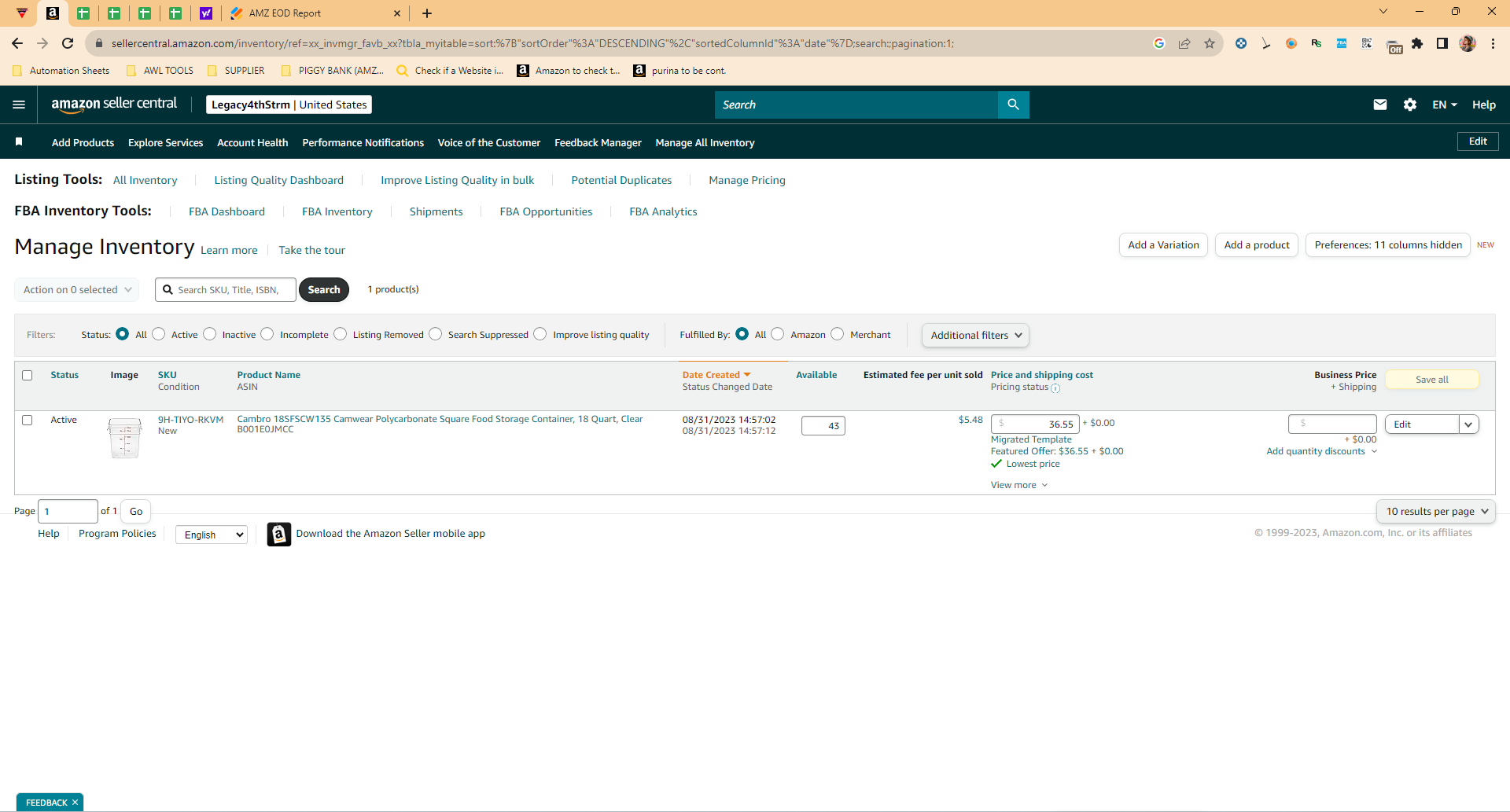Open the Add Products menu item
The height and width of the screenshot is (812, 1510).
pyautogui.click(x=83, y=142)
